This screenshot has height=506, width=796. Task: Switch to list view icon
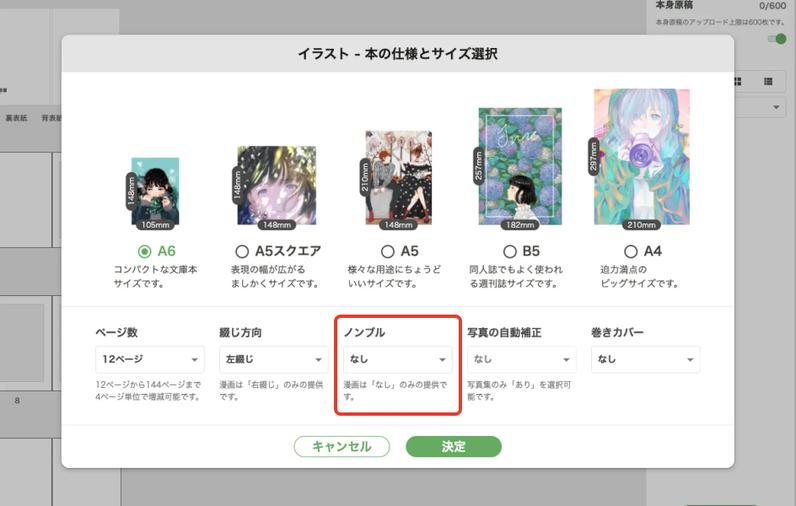[x=768, y=81]
